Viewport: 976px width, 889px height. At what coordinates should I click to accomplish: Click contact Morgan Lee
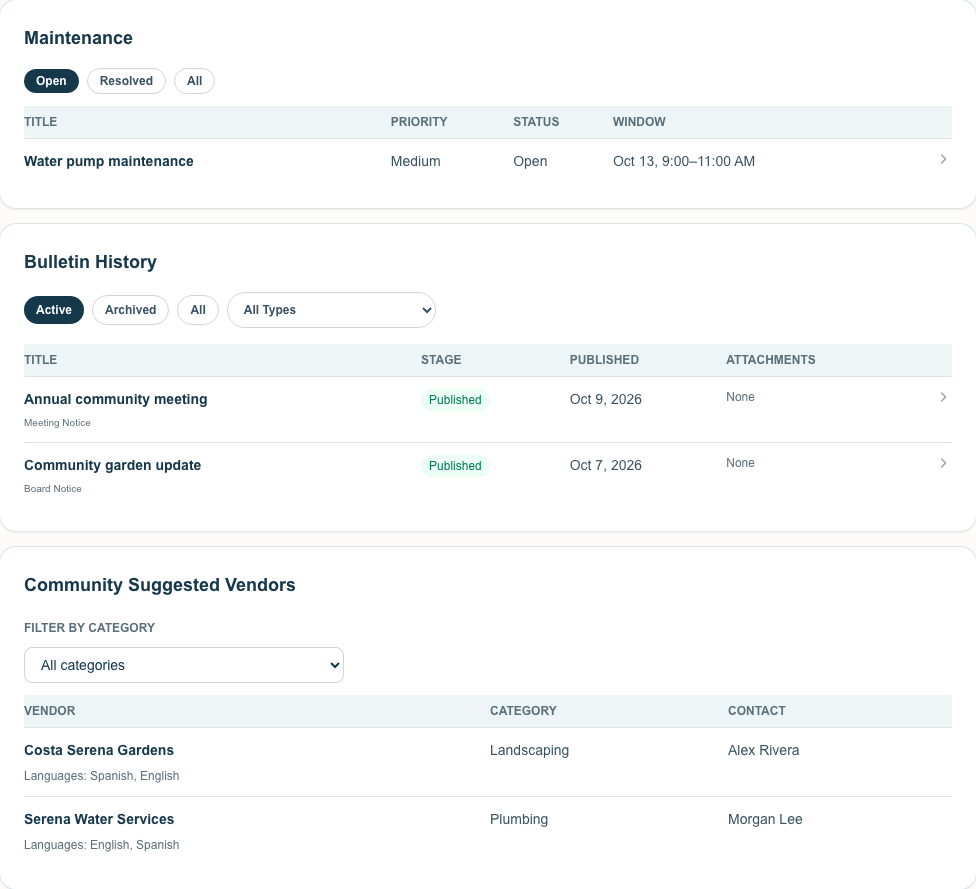(x=765, y=819)
